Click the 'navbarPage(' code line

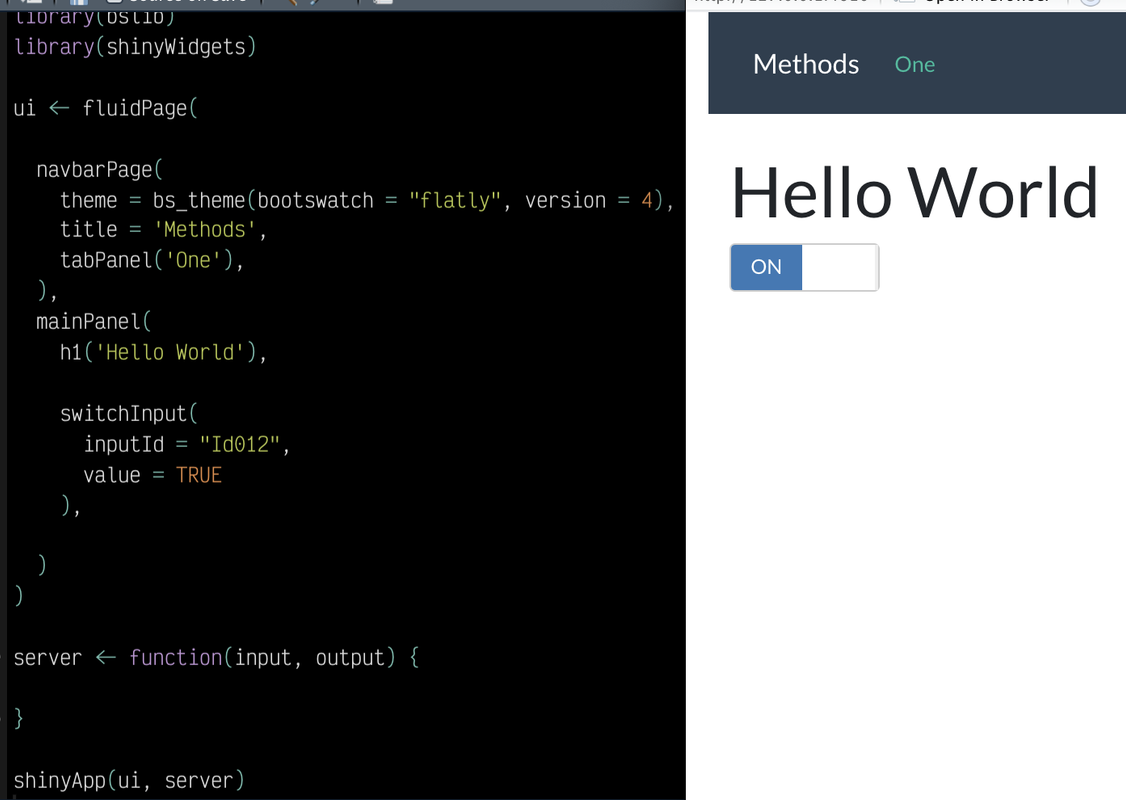coord(100,170)
